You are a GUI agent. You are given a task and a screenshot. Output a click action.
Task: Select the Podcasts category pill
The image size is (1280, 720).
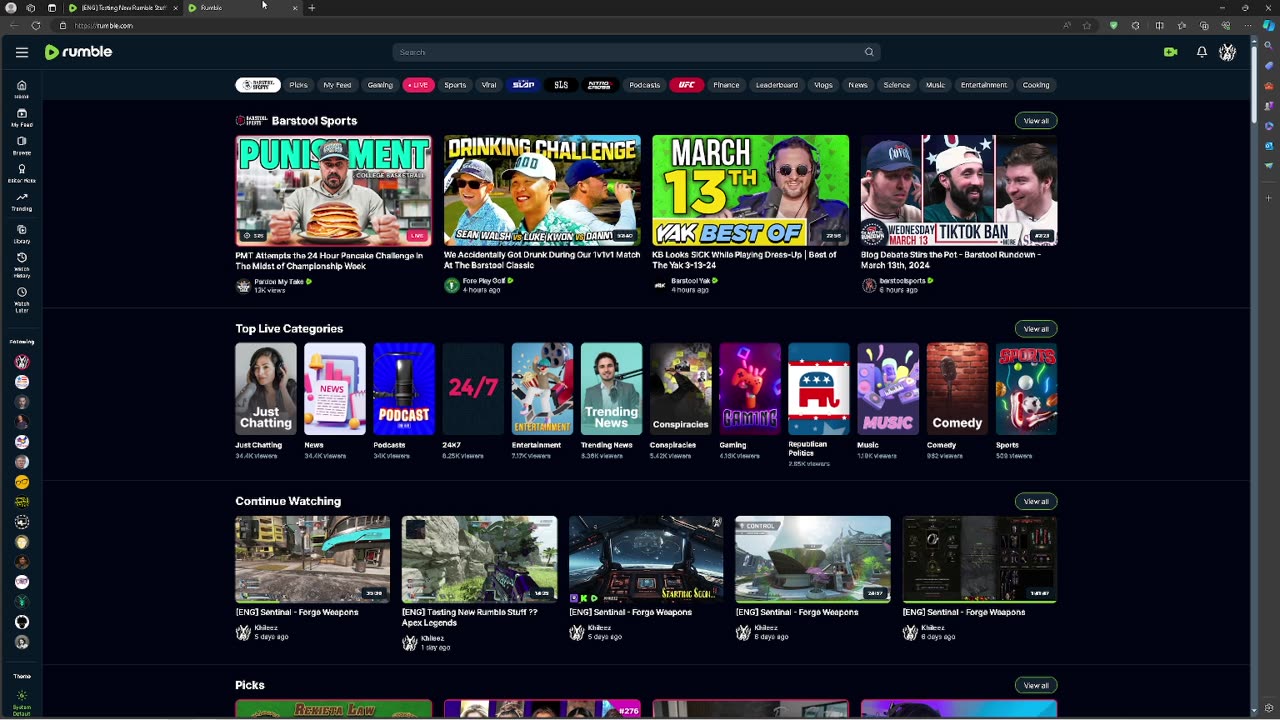point(644,85)
